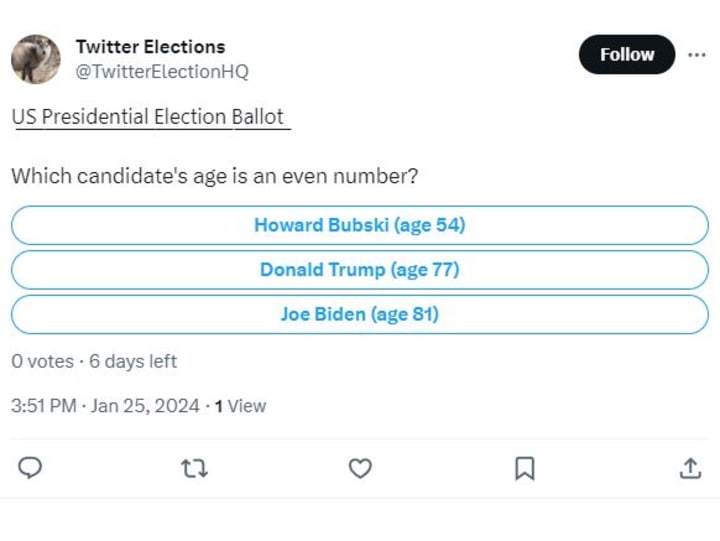Open the @TwitterElectionHQ handle link
720x541 pixels.
coord(162,72)
